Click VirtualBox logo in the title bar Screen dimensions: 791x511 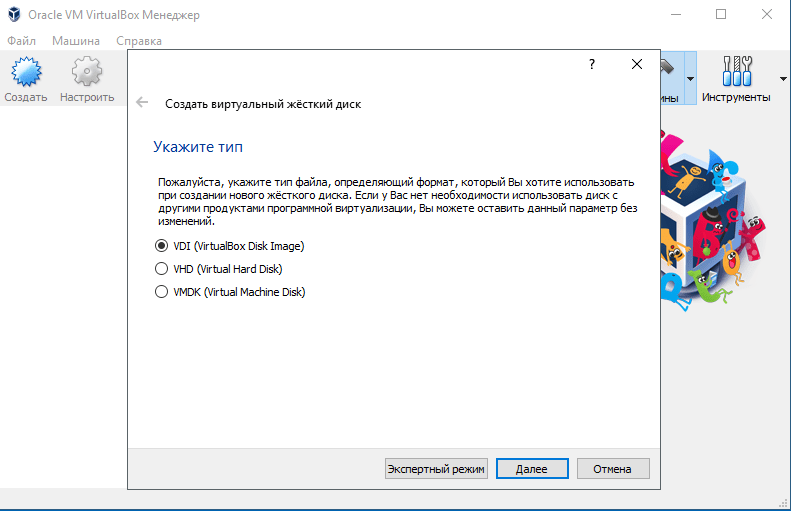14,15
